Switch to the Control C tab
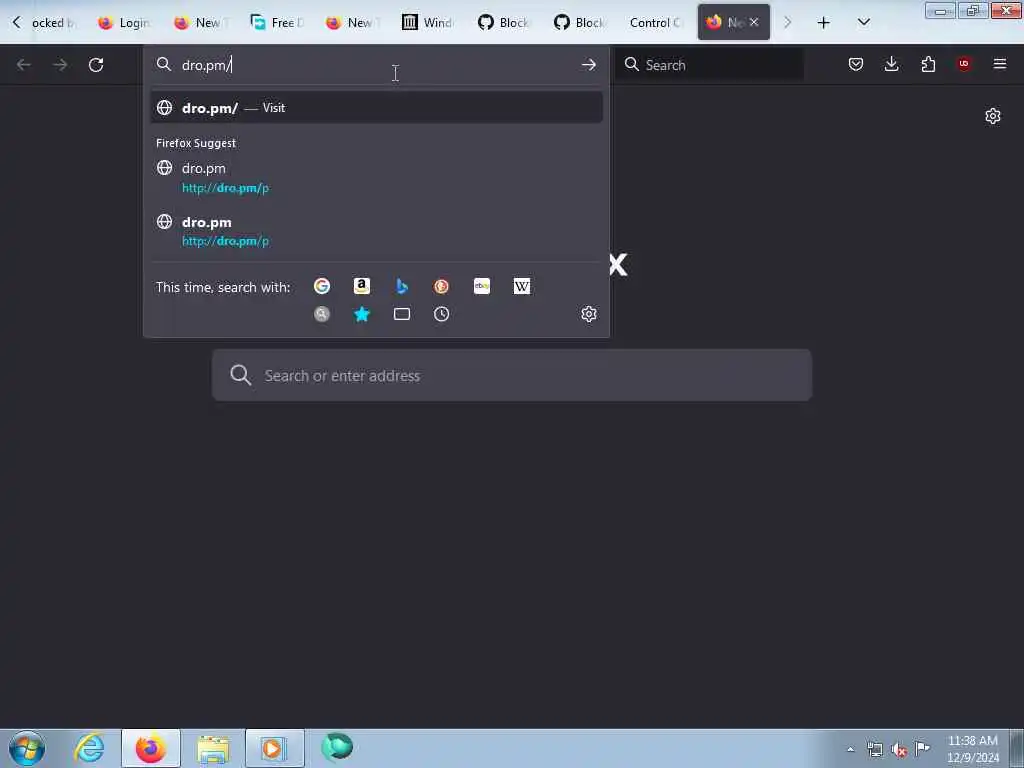 click(x=655, y=23)
